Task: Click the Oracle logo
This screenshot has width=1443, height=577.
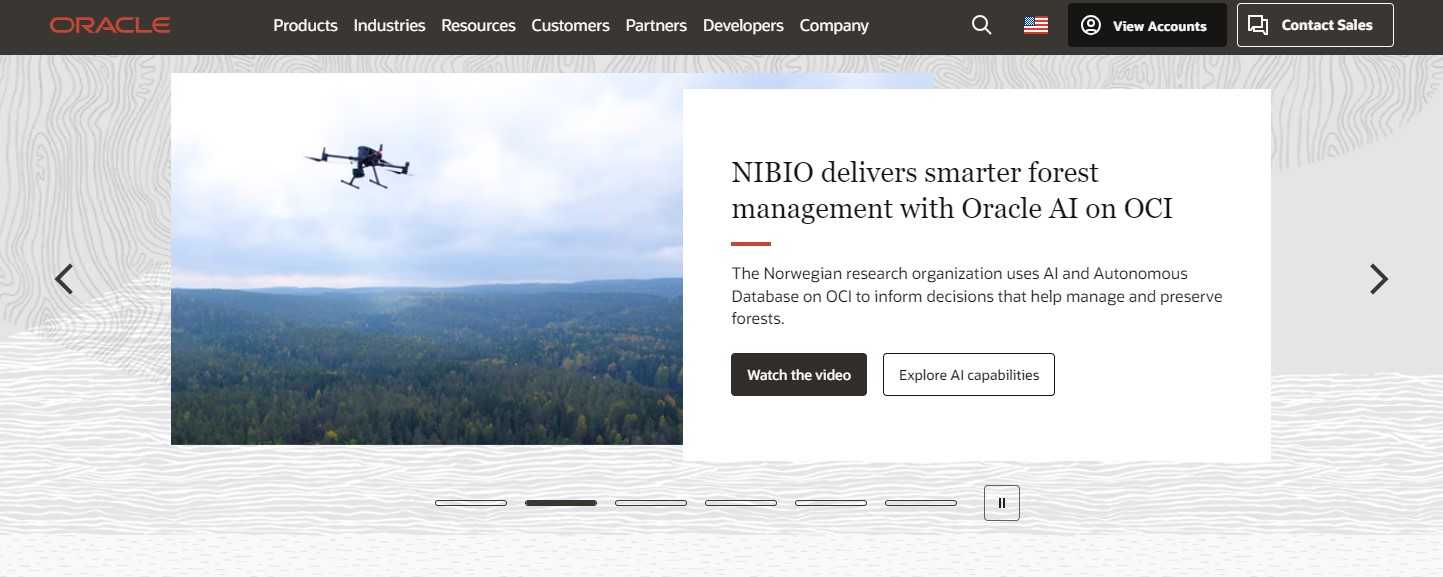Action: click(110, 25)
